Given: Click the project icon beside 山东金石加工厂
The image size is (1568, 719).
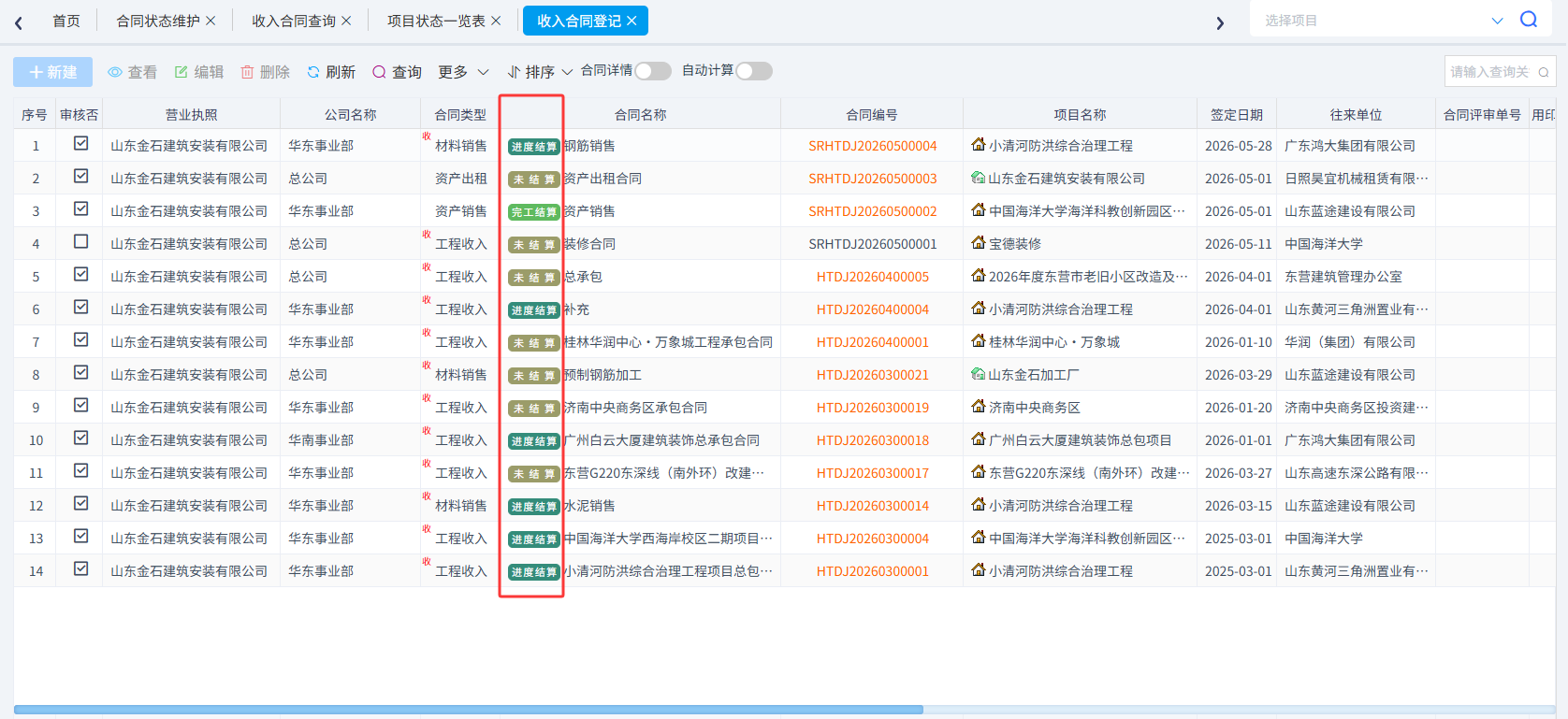Looking at the screenshot, I should [x=979, y=374].
